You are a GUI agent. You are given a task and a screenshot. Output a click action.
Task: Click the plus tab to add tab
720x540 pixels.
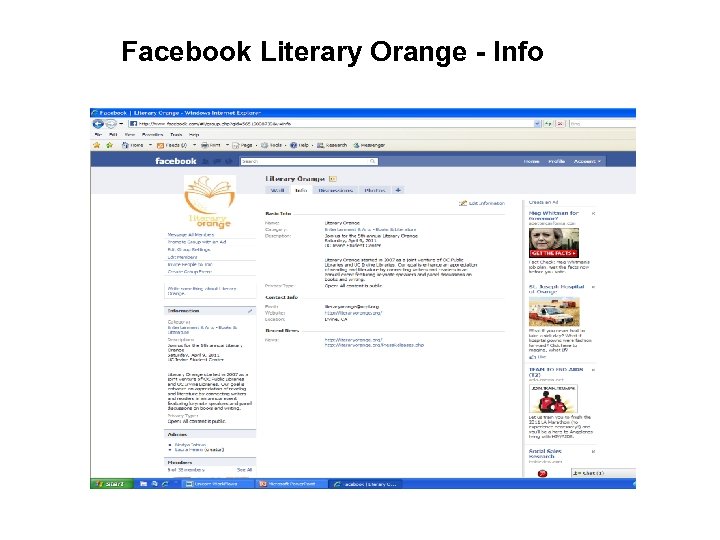click(x=398, y=190)
